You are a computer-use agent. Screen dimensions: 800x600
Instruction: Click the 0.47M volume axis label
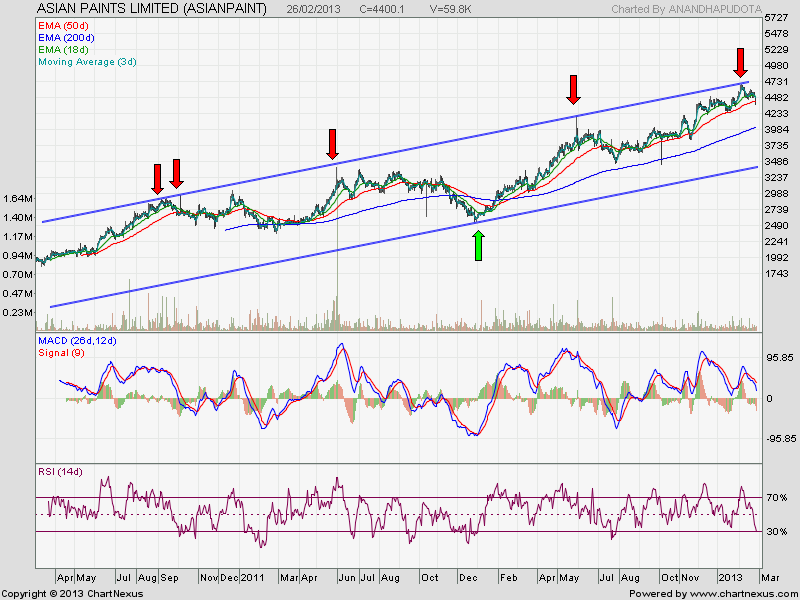17,293
